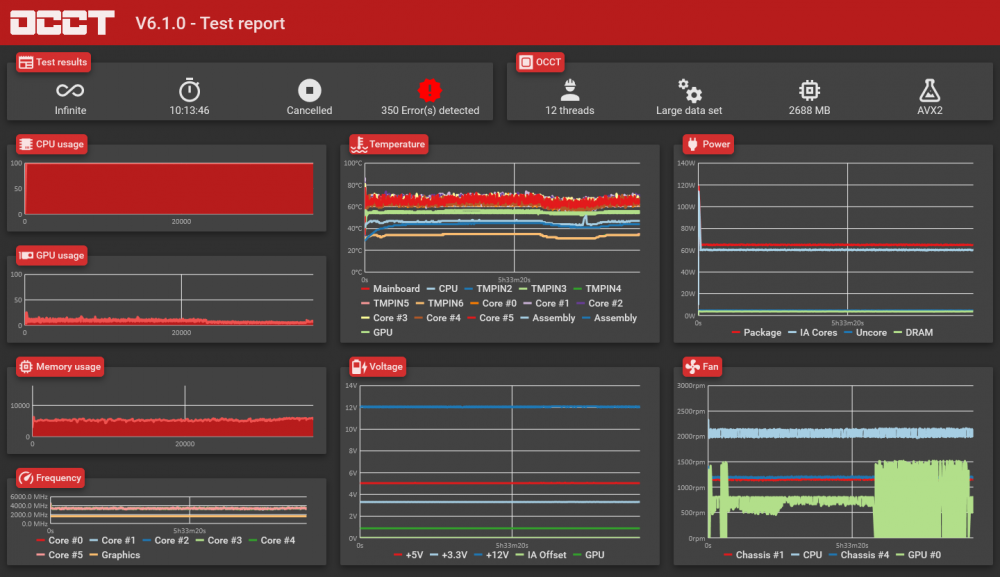Viewport: 1000px width, 577px height.
Task: Click the "Cancelled" status text
Action: tap(309, 110)
